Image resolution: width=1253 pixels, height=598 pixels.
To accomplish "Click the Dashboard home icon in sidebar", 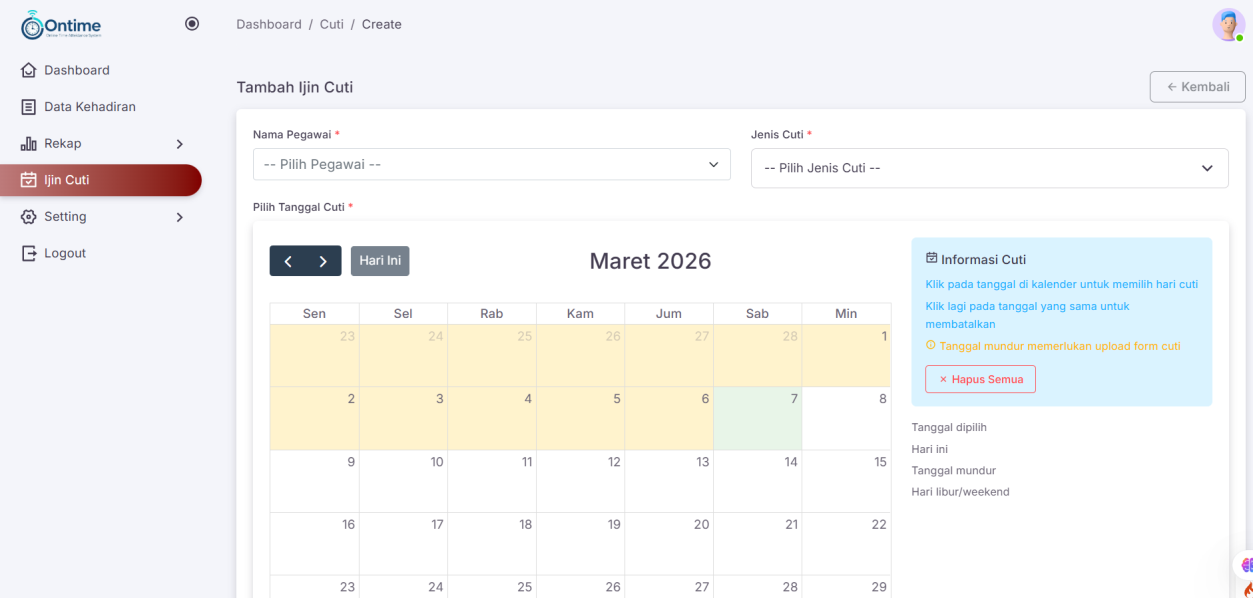I will point(29,71).
